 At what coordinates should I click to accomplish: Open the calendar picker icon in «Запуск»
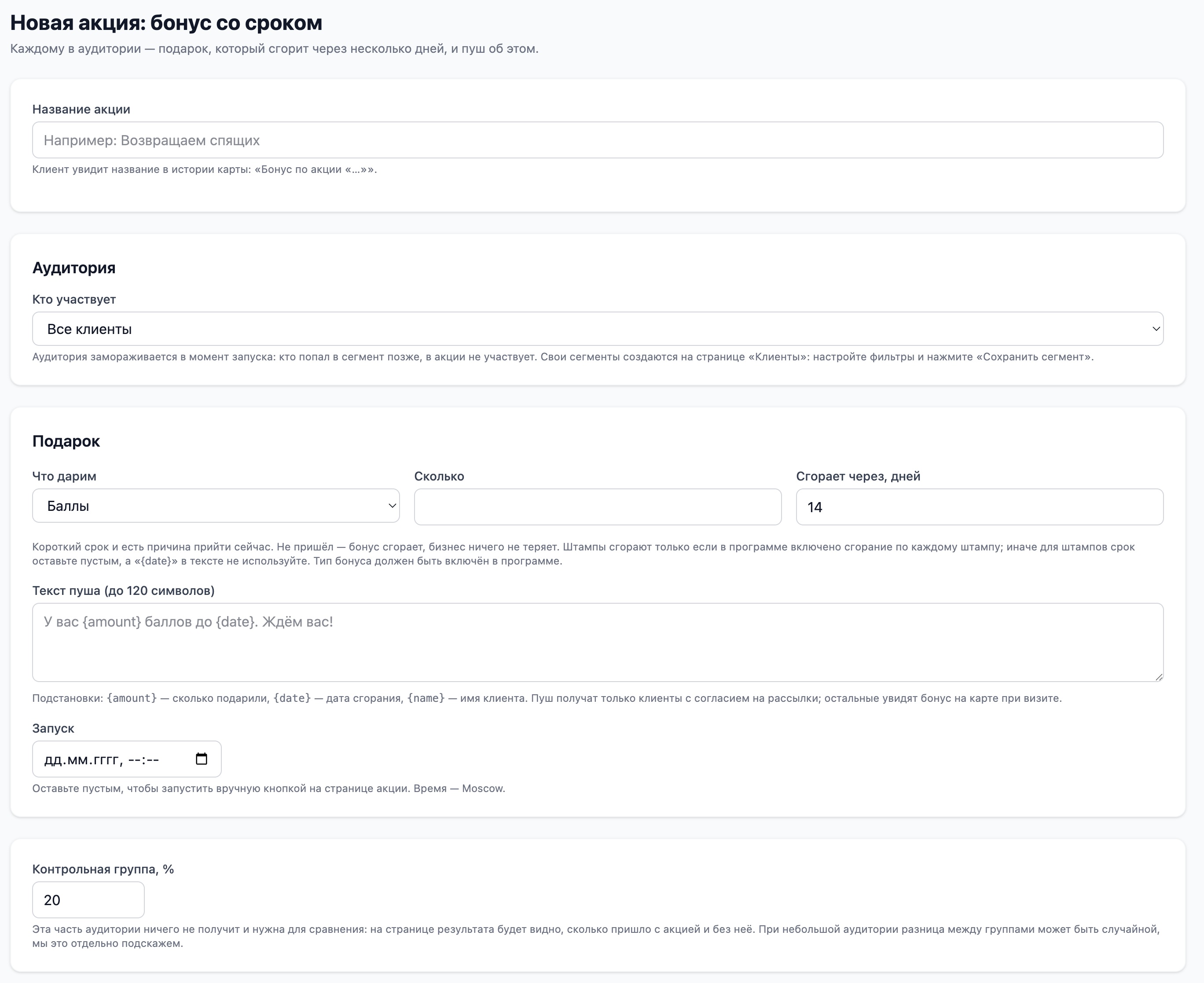click(202, 759)
